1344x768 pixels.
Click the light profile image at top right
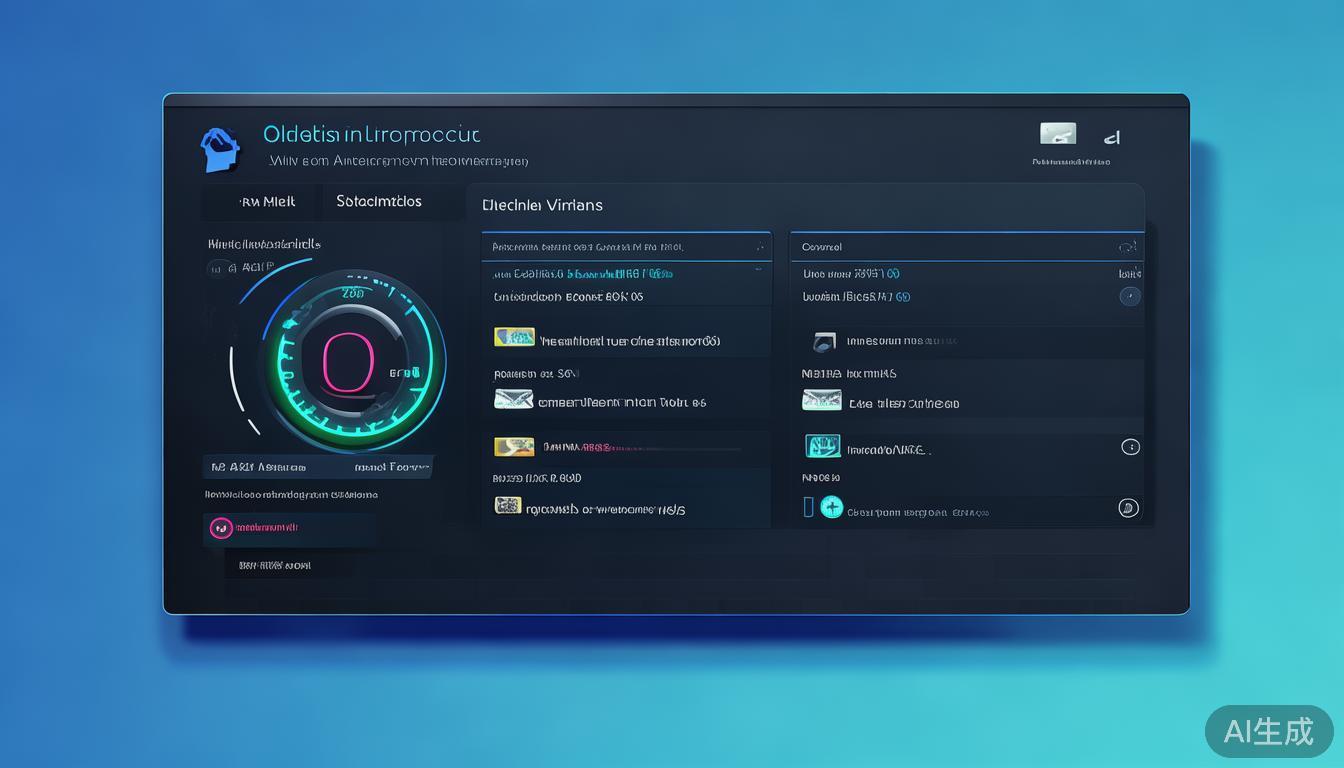tap(1058, 134)
